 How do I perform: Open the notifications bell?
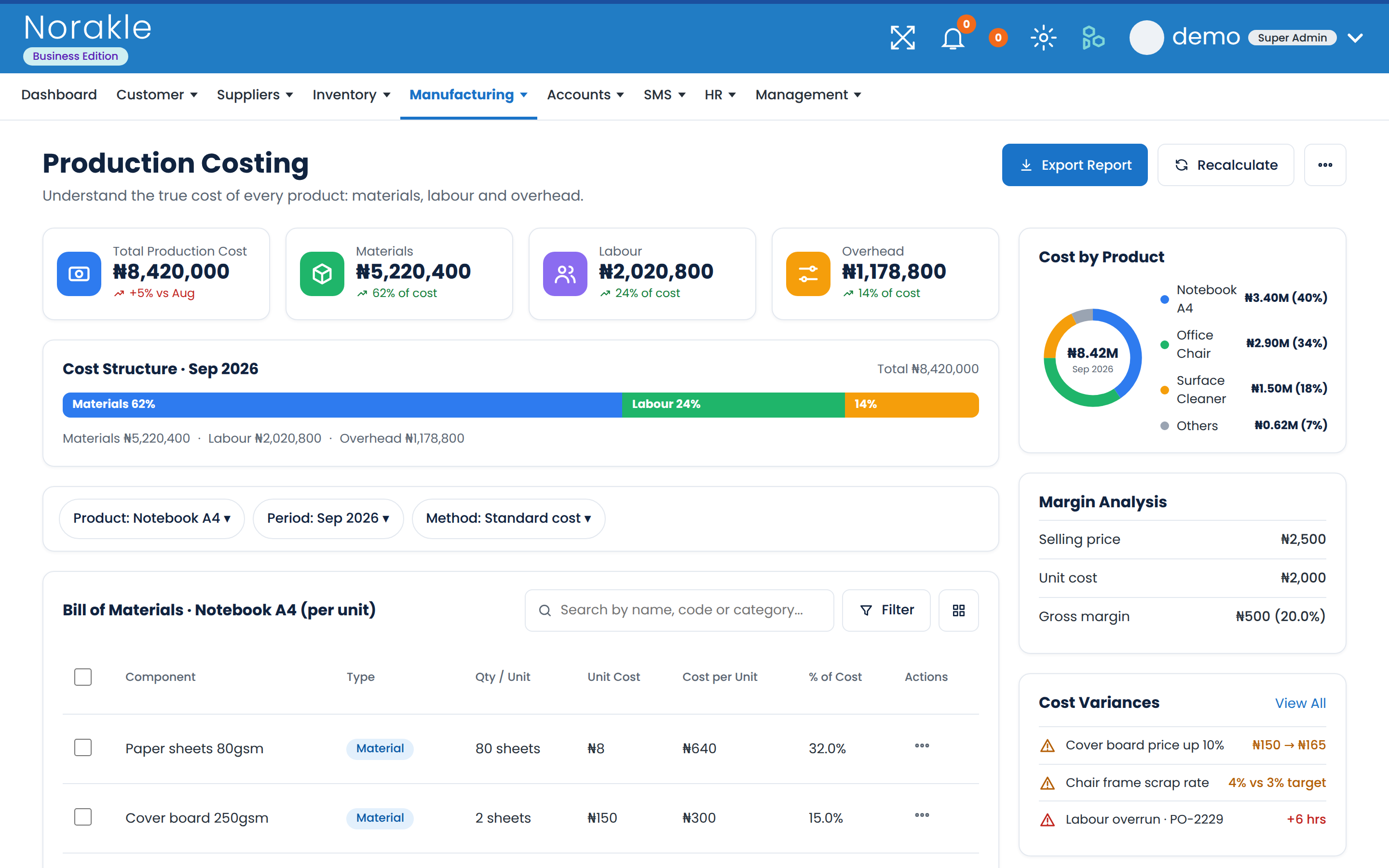[x=953, y=38]
